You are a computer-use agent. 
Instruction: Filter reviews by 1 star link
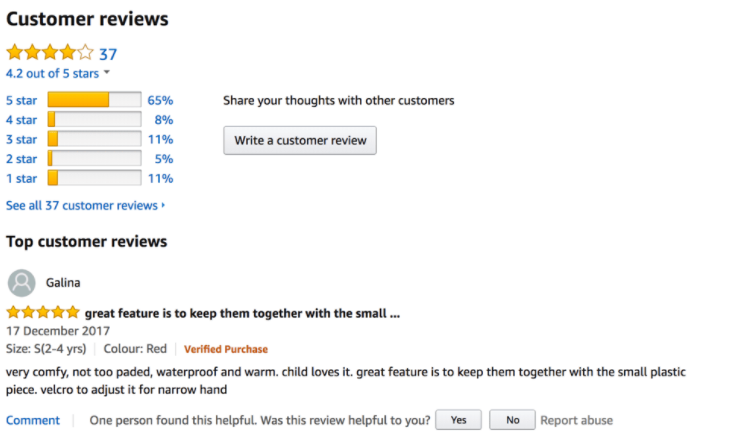pyautogui.click(x=21, y=179)
